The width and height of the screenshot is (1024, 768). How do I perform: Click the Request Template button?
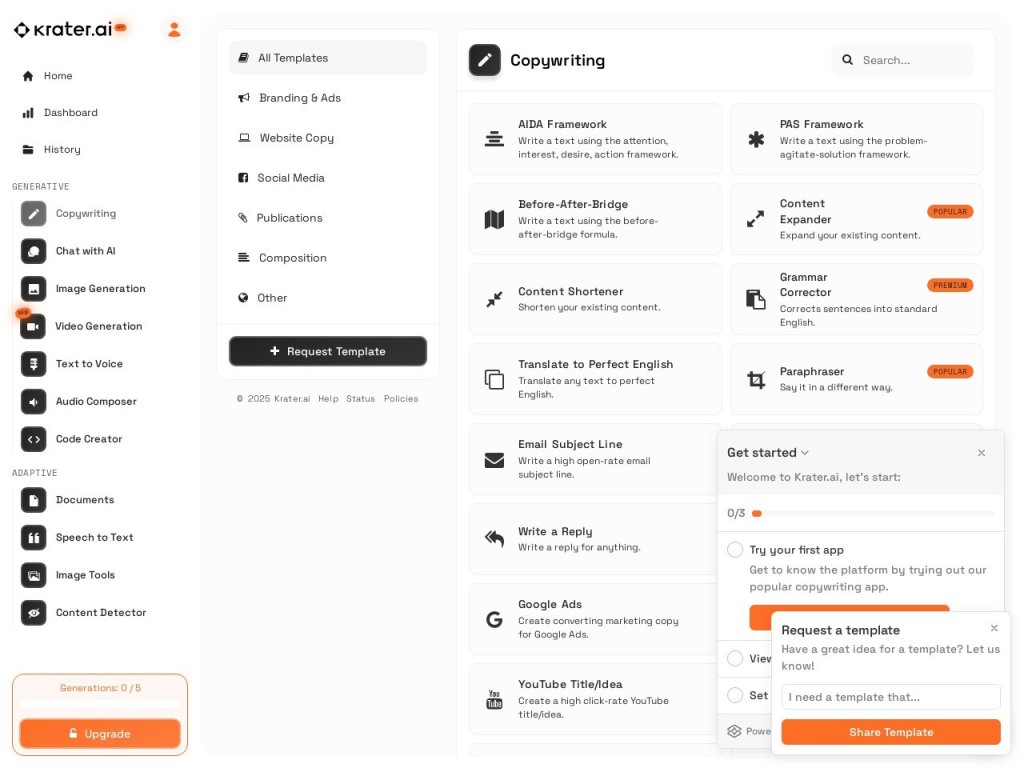[x=328, y=351]
